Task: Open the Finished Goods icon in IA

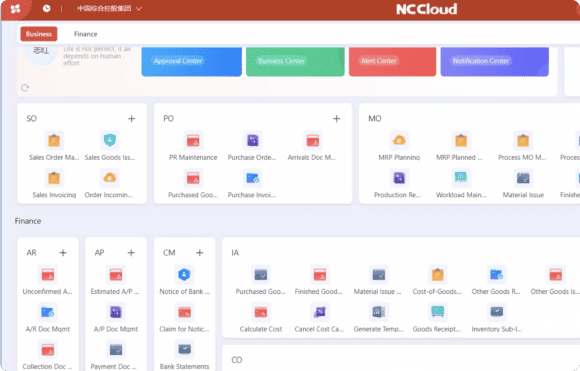Action: click(320, 275)
